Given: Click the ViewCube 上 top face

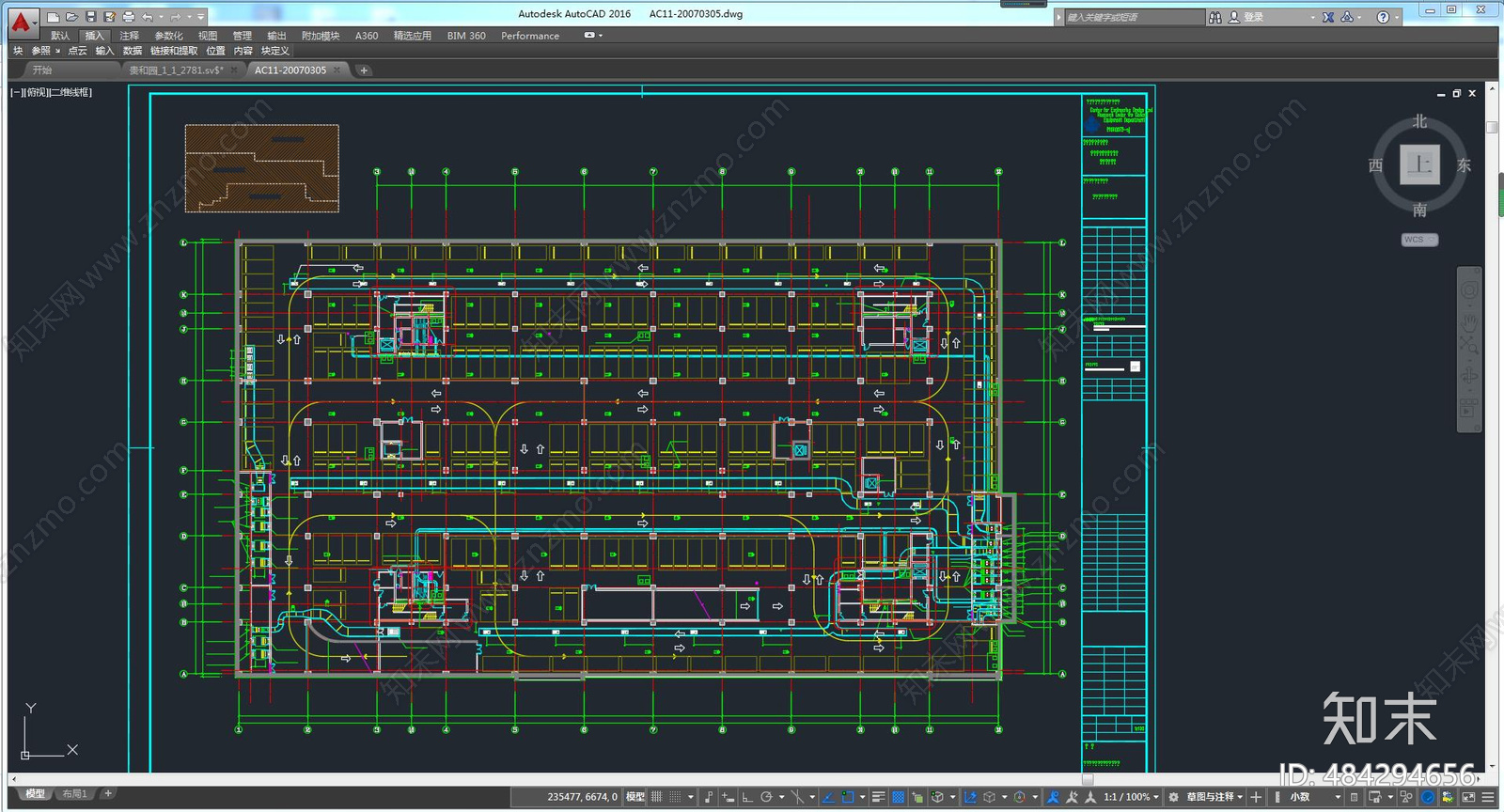Looking at the screenshot, I should pos(1419,165).
